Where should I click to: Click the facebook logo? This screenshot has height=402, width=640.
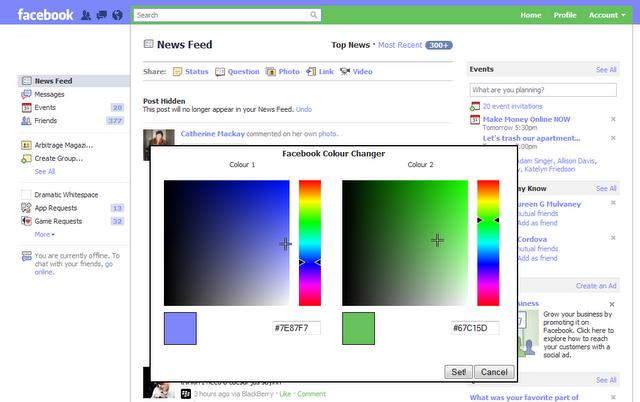45,15
